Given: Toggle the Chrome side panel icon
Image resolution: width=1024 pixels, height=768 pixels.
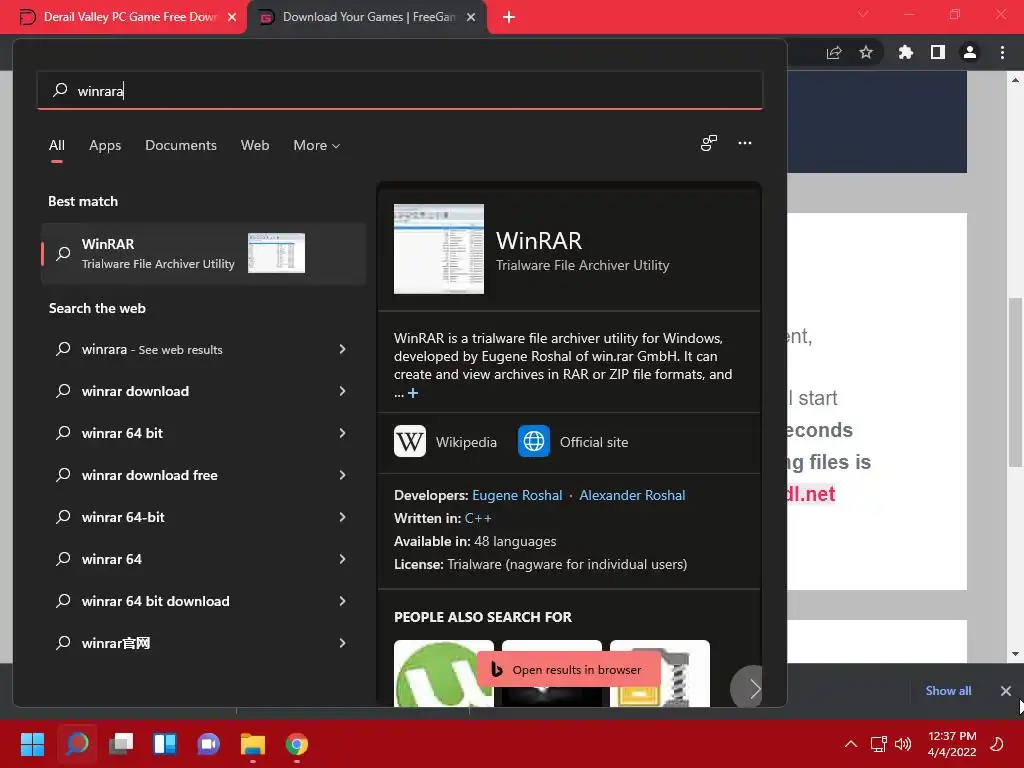Looking at the screenshot, I should coord(938,52).
